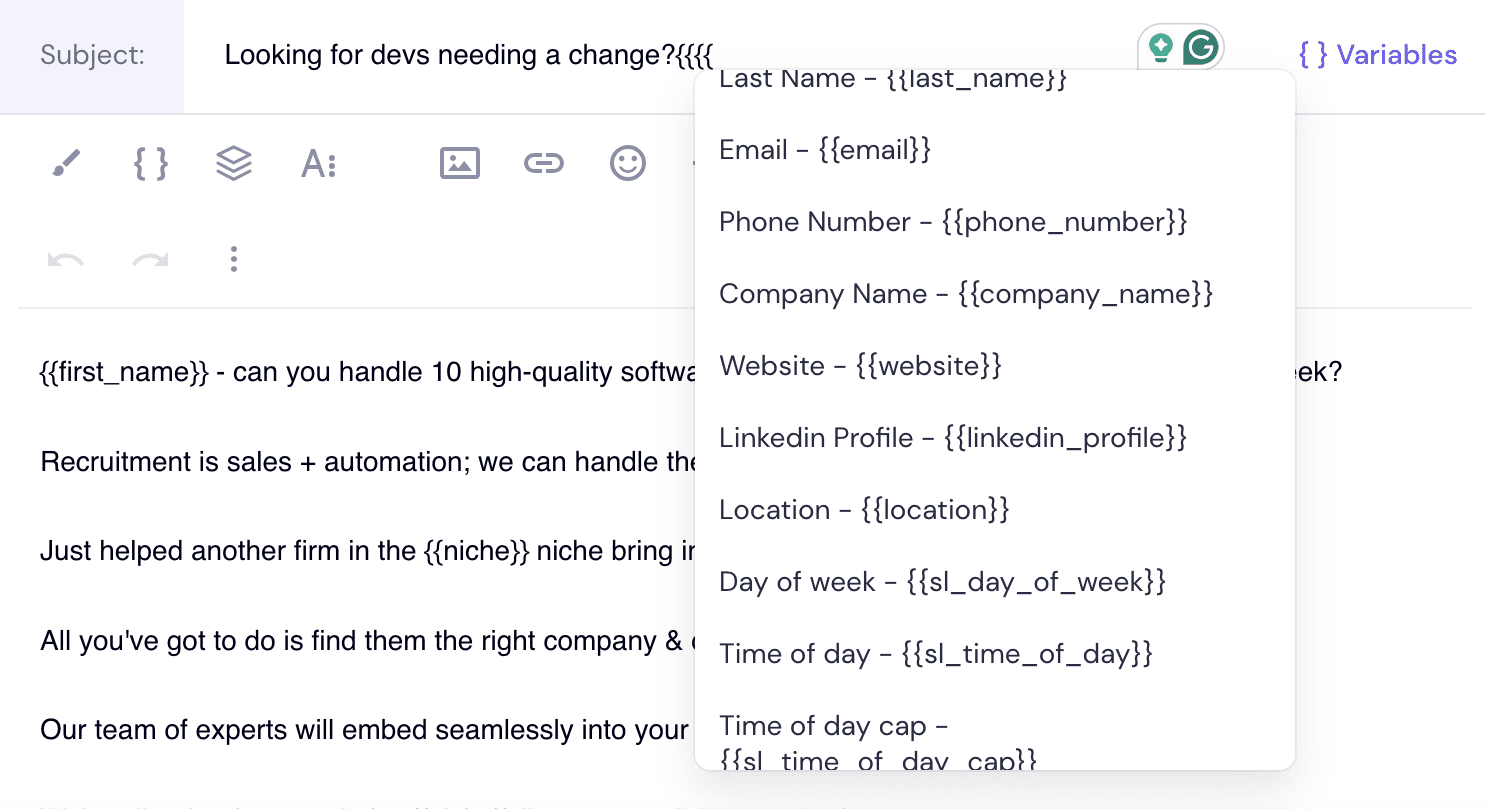Screen dimensions: 1485x809
Task: Insert the Company Name variable
Action: 965,294
